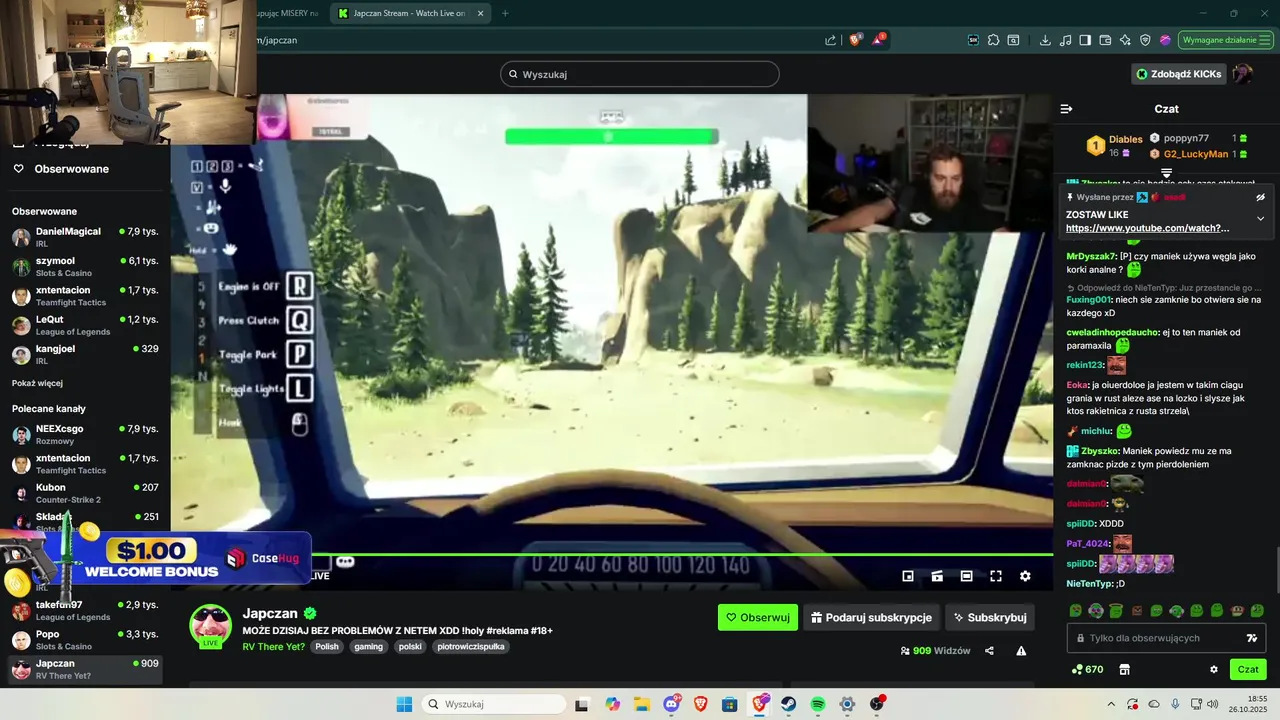Open Brave VPN shield icon
This screenshot has width=1280, height=720.
(x=1145, y=40)
